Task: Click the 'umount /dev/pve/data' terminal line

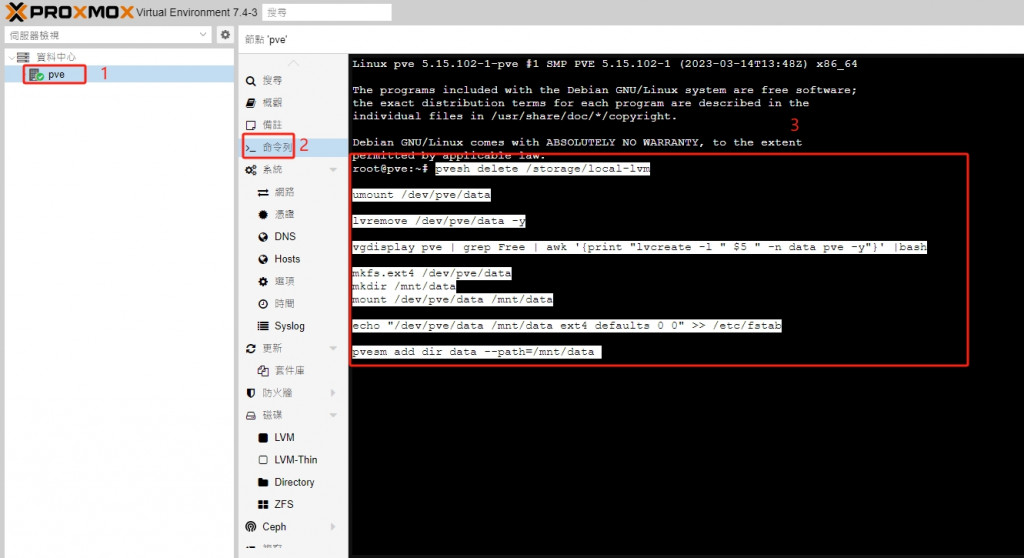Action: 421,195
